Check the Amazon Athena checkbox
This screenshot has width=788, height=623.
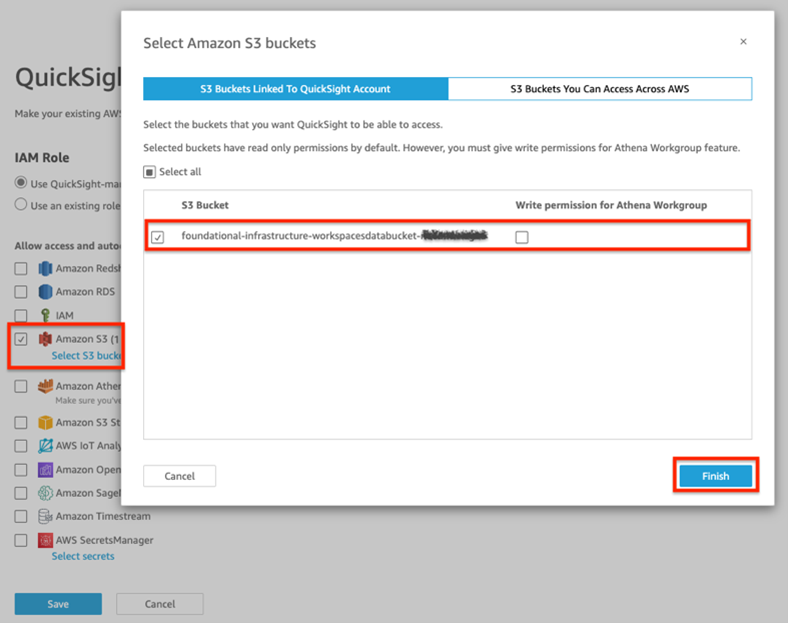coord(21,386)
